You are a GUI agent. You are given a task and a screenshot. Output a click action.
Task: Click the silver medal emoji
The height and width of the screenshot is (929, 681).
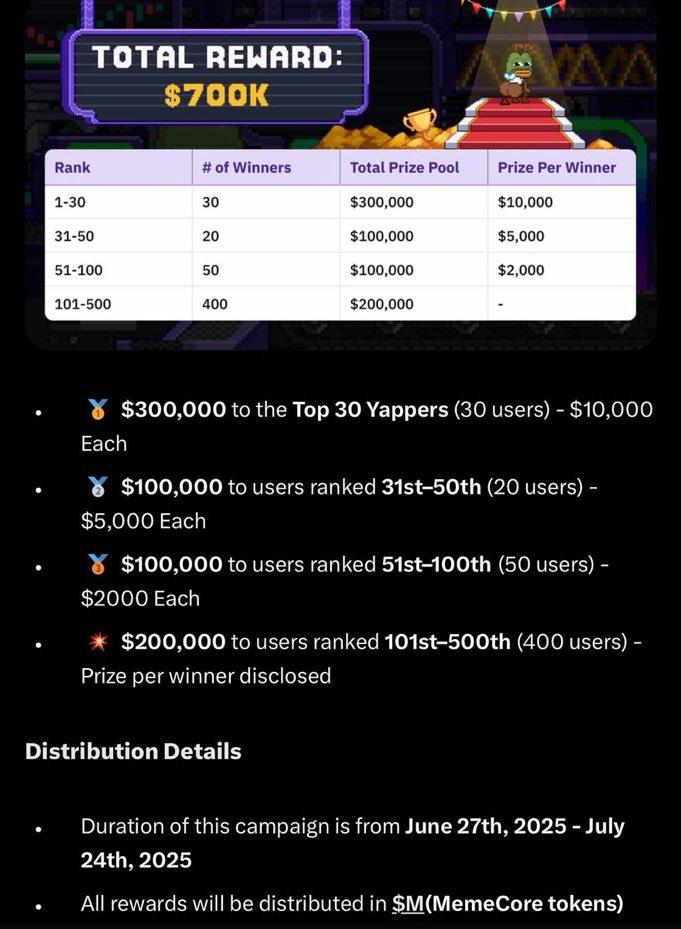[97, 487]
